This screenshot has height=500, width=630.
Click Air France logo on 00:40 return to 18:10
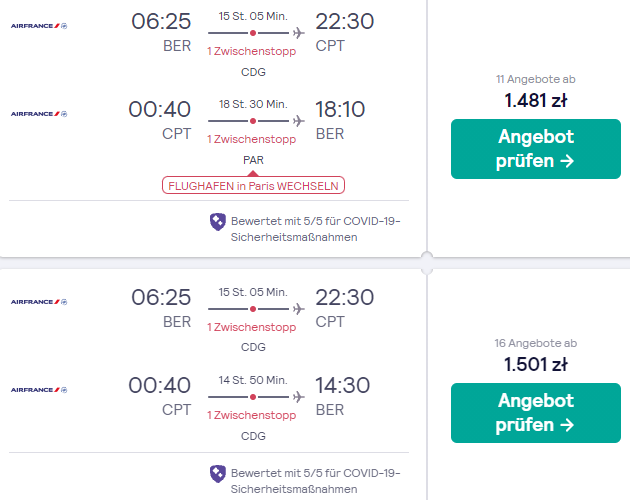39,114
